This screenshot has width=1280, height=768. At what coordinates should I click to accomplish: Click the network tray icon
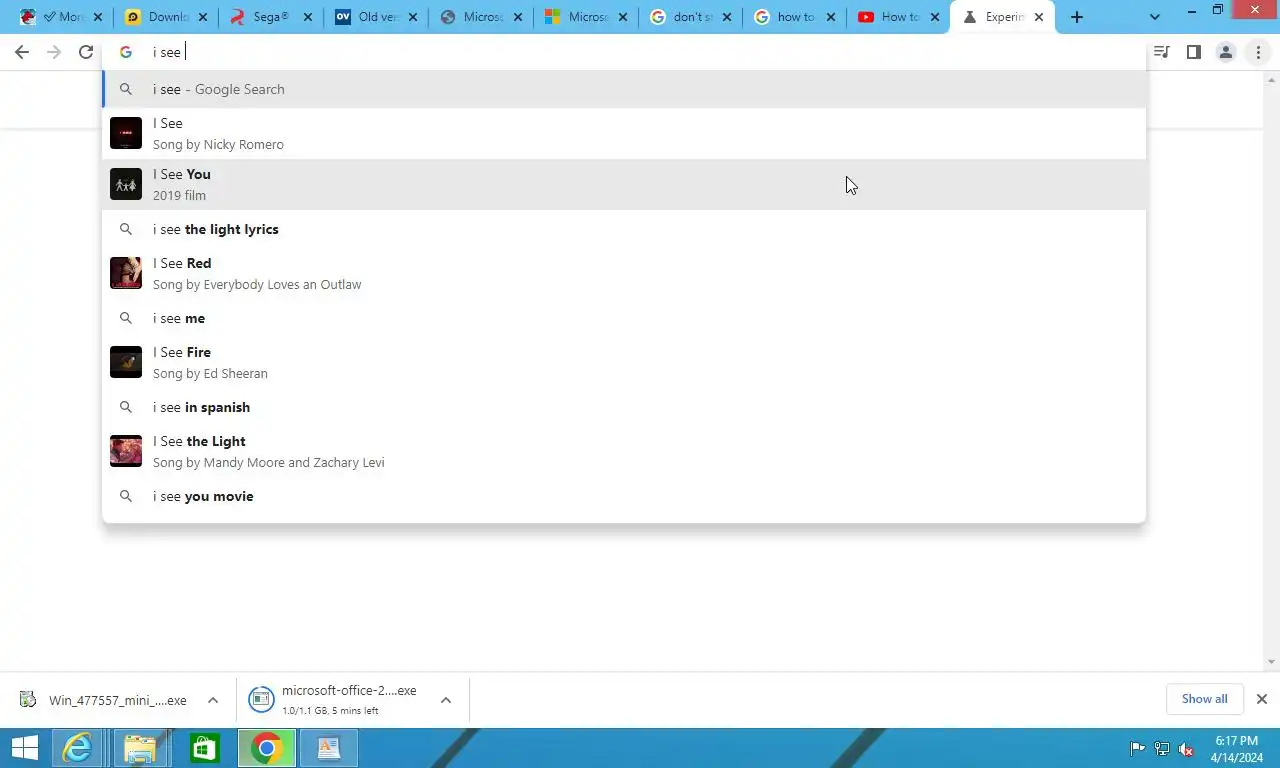point(1162,749)
